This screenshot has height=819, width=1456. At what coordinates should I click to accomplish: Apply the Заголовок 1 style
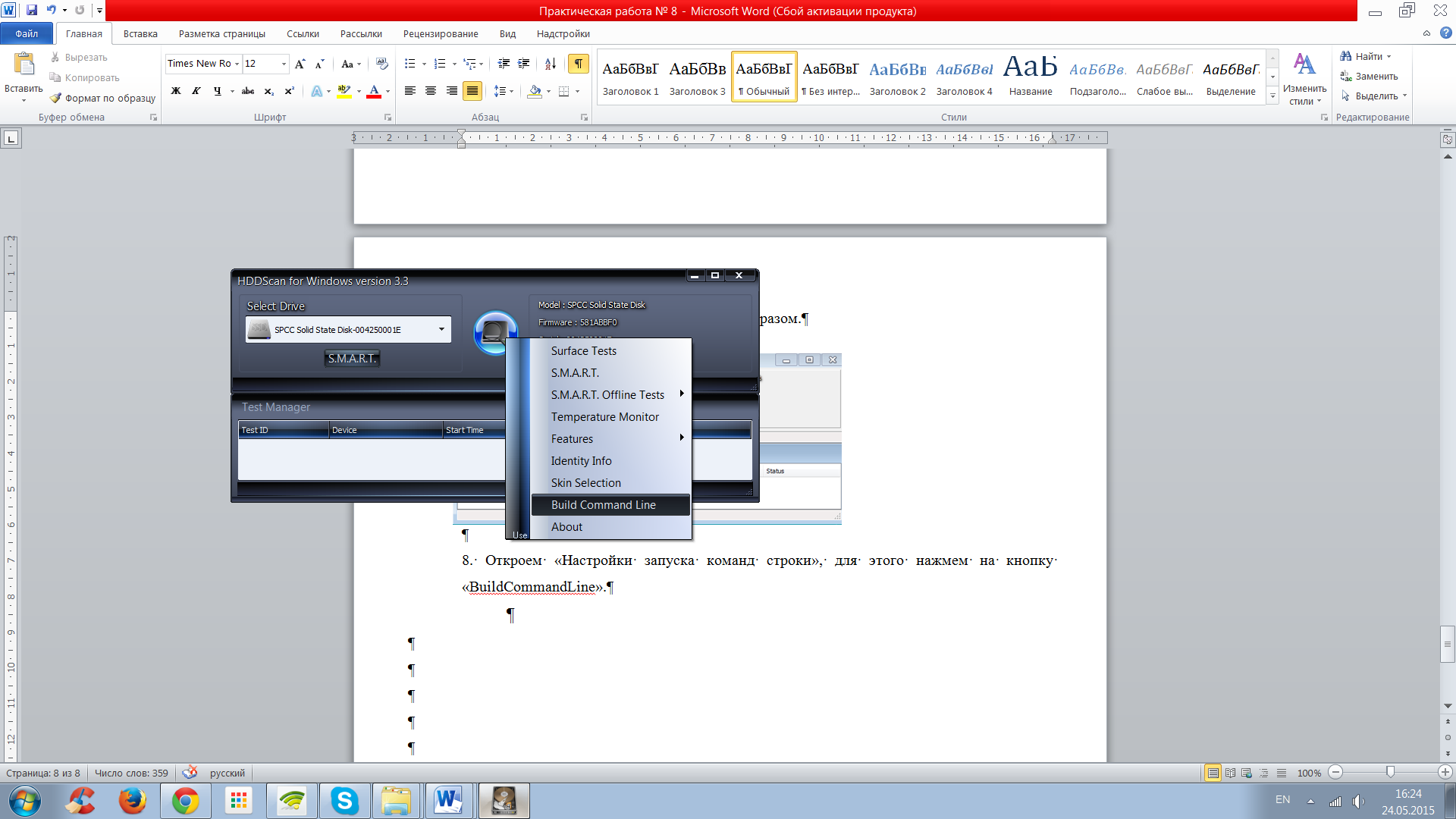click(x=630, y=77)
